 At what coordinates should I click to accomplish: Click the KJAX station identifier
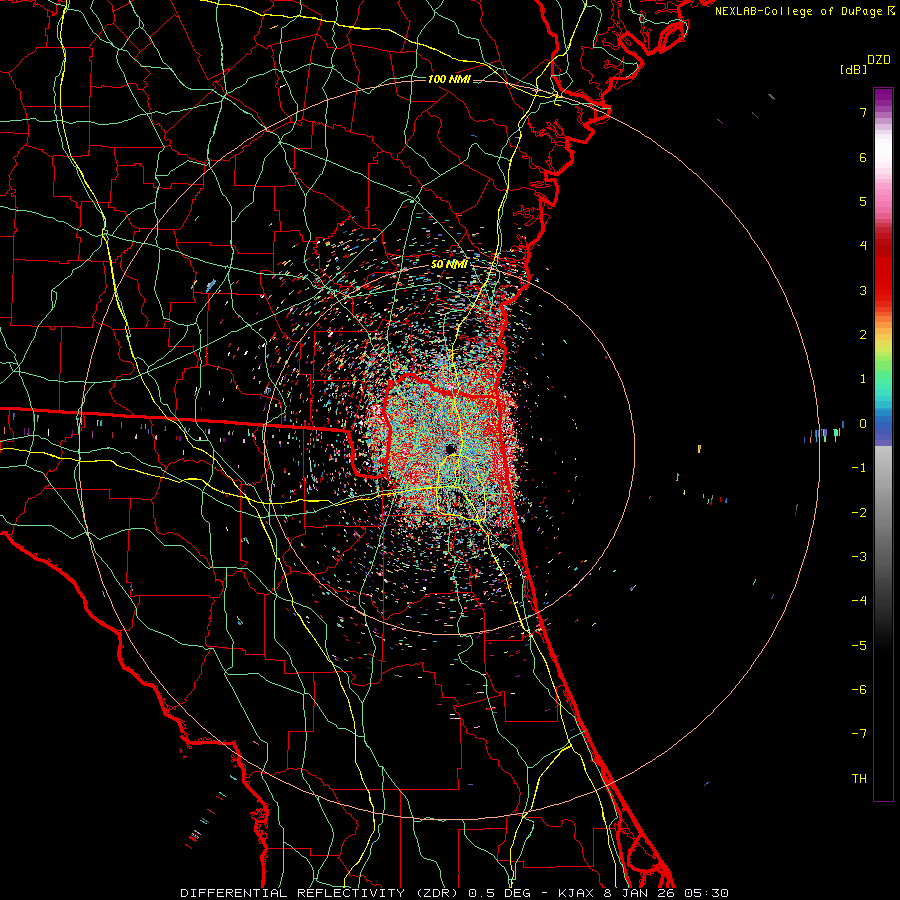click(577, 893)
